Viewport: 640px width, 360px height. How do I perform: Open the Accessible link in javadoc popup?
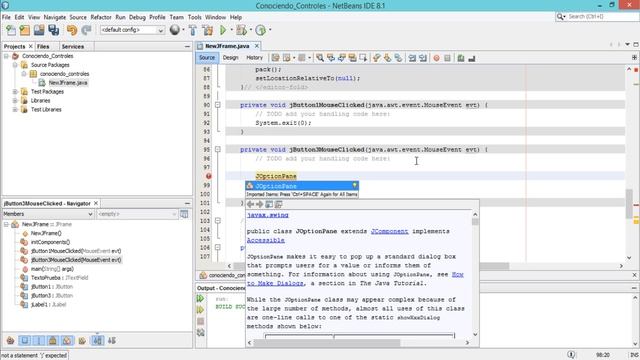266,240
